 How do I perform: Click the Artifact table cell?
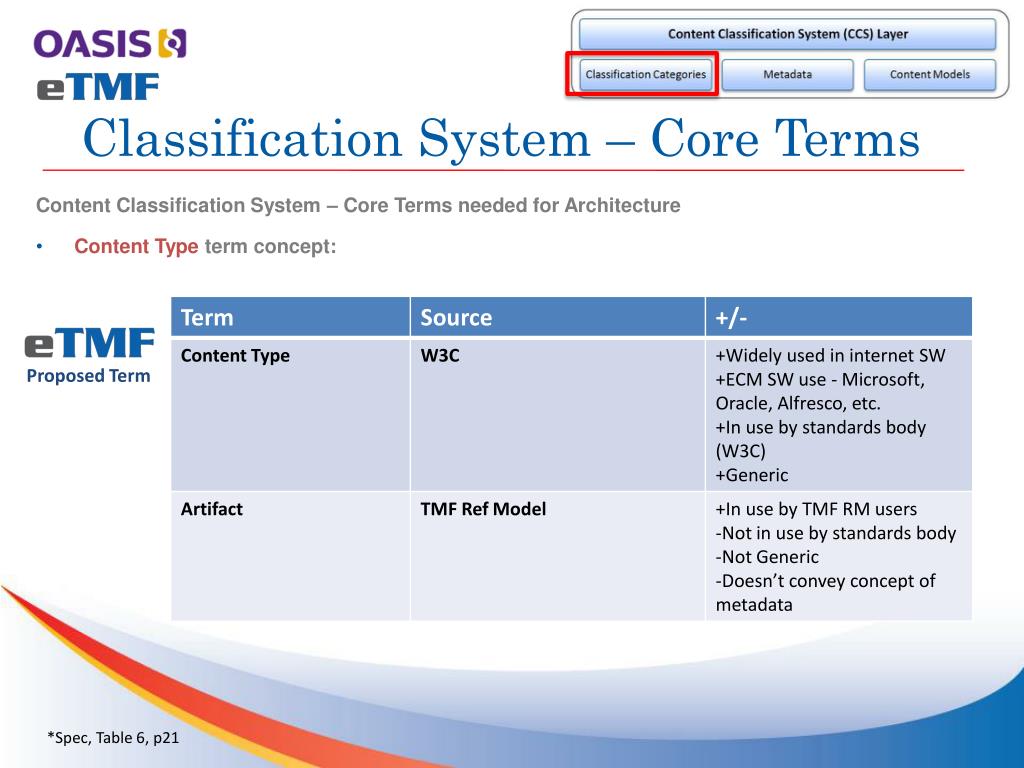(x=291, y=556)
